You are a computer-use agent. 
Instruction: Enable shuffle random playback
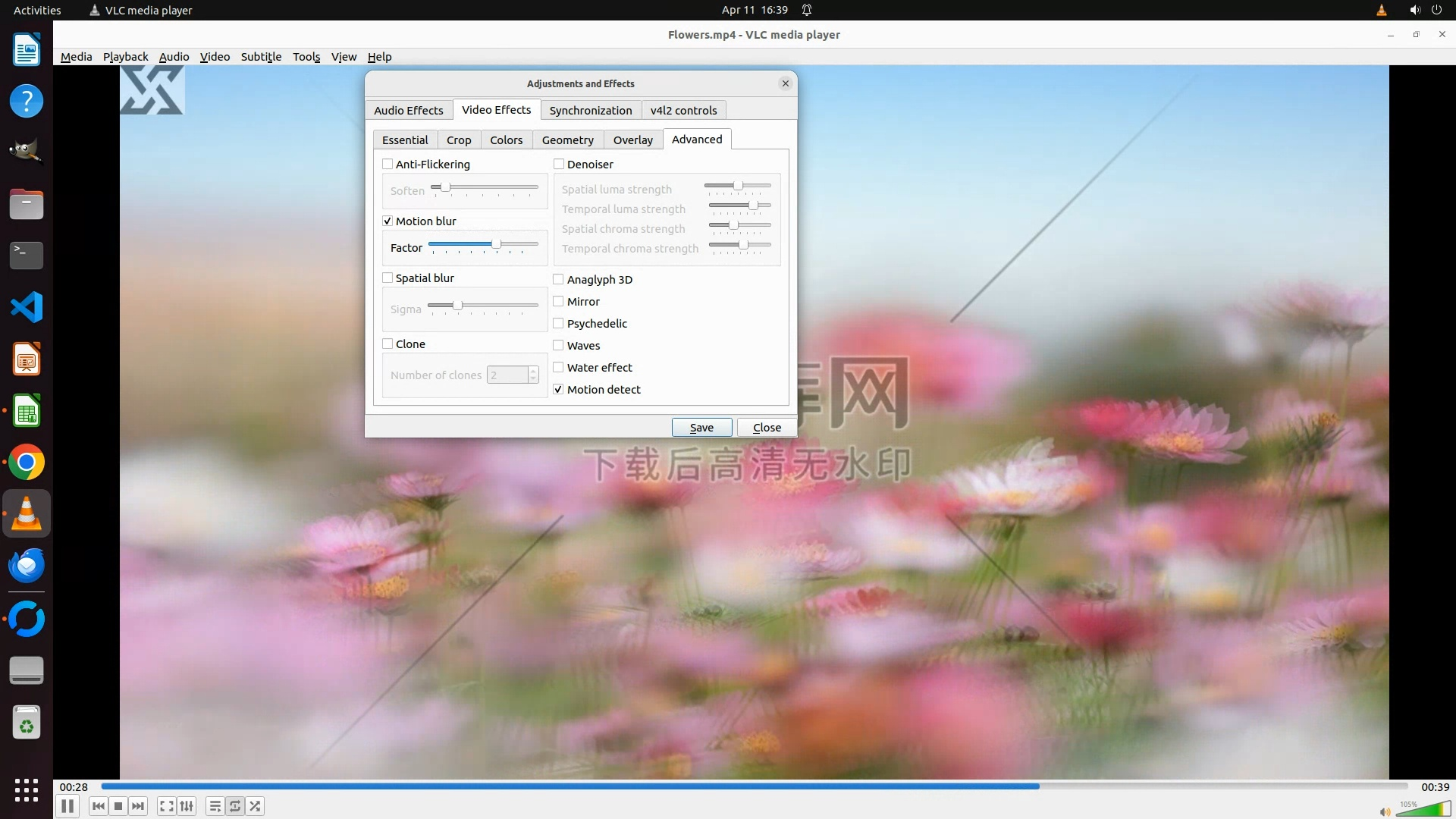256,806
